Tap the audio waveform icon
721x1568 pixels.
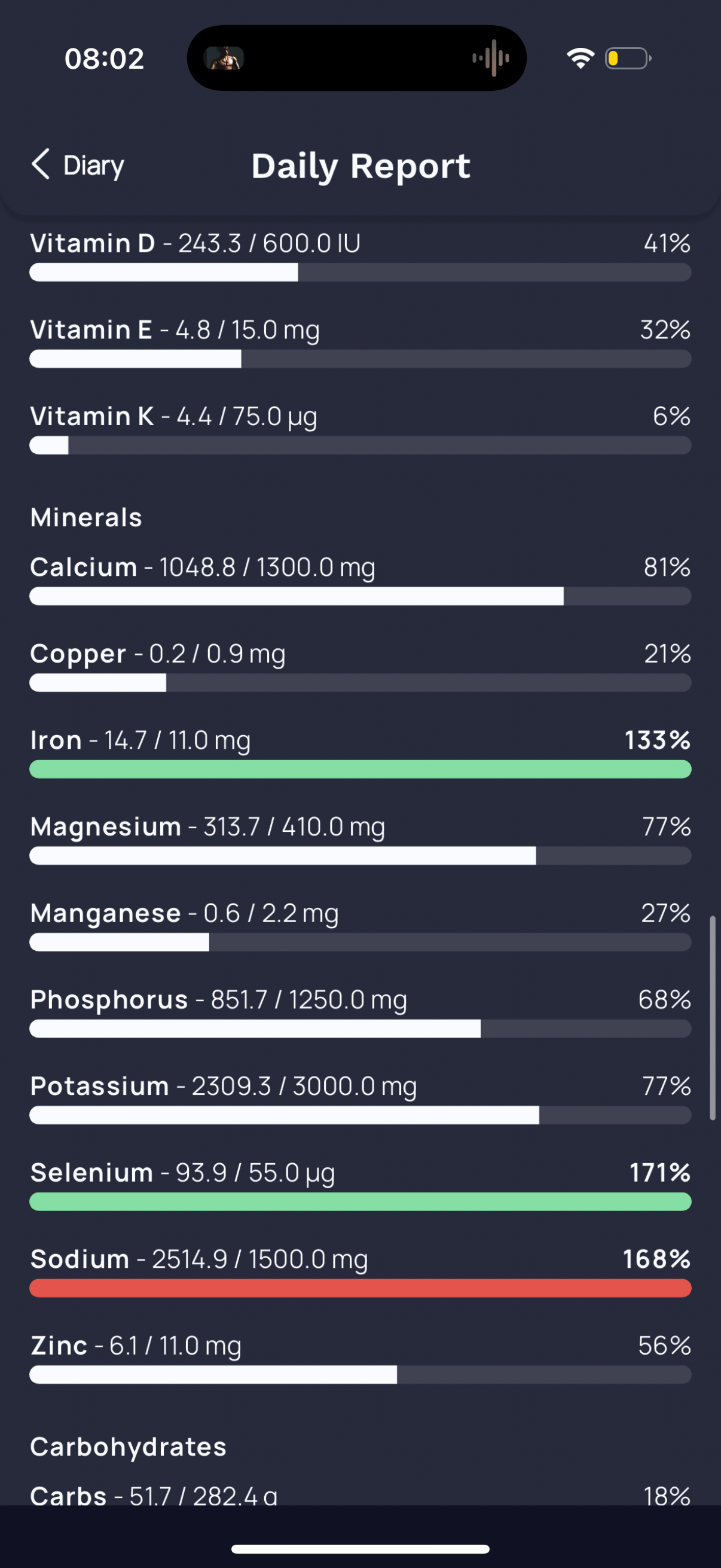pos(491,59)
